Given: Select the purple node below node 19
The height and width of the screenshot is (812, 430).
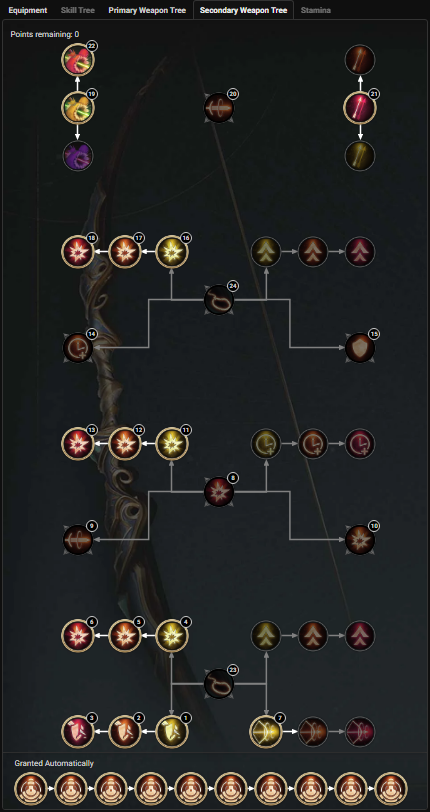Looking at the screenshot, I should pos(78,155).
